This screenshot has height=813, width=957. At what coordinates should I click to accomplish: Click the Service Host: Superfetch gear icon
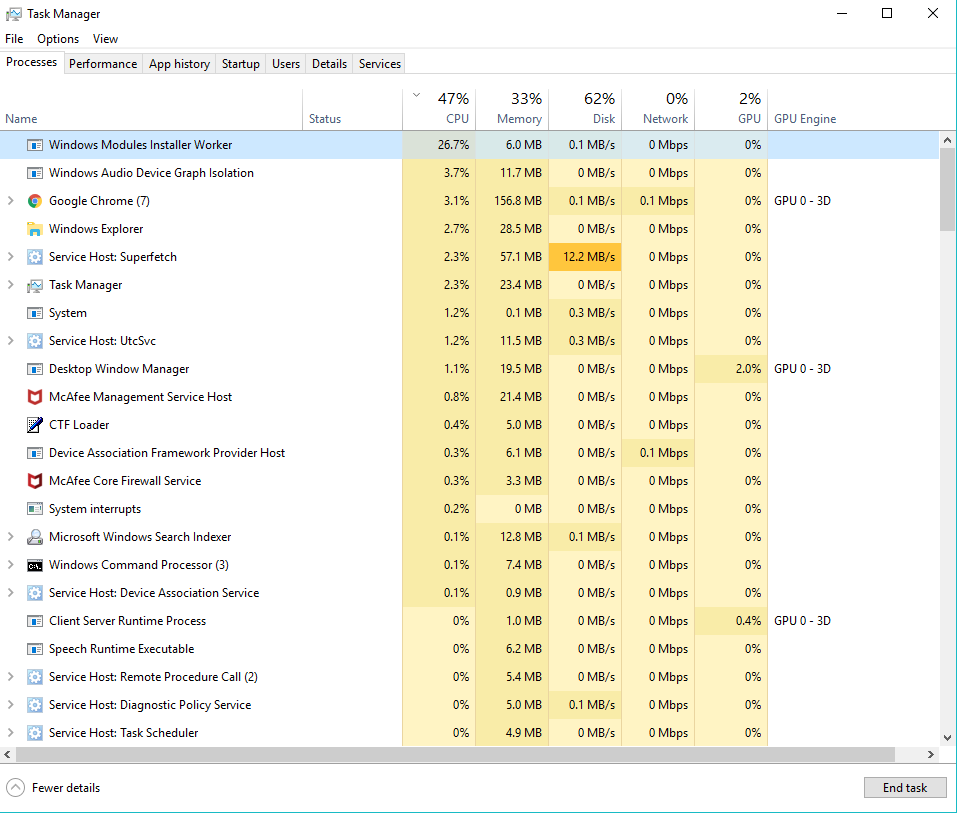35,257
